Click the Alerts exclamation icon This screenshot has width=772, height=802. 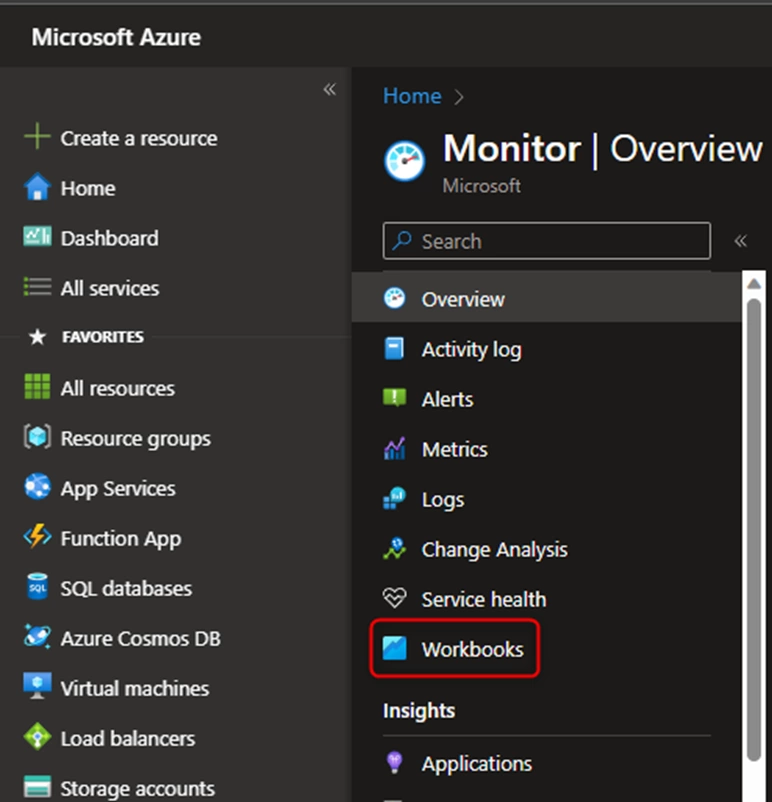(394, 398)
